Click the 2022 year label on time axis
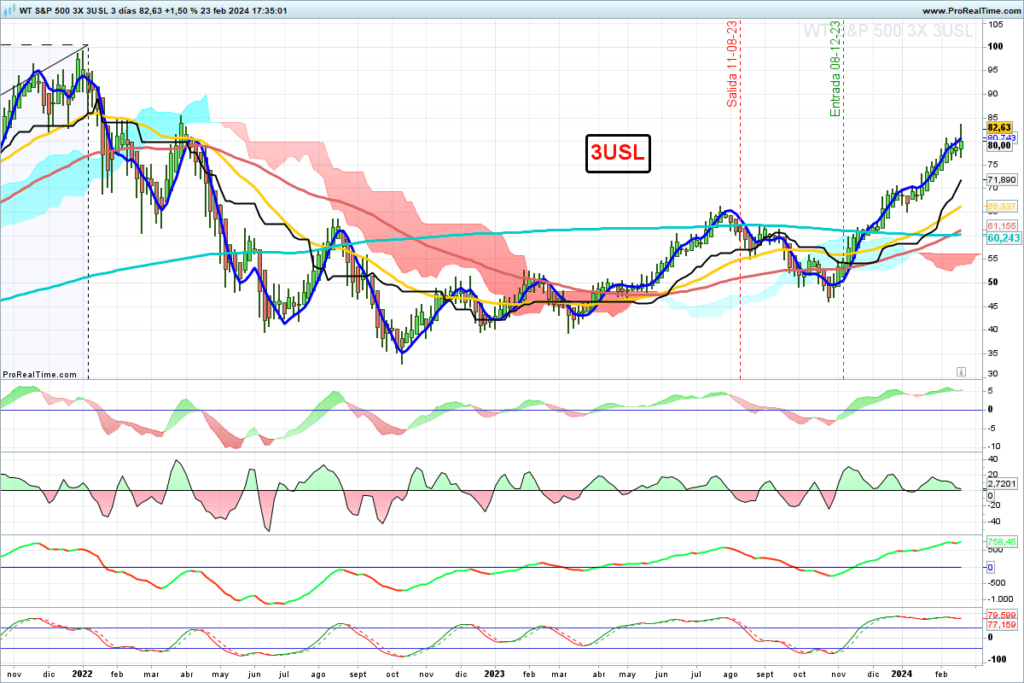Screen dimensions: 1024x683 82,674
